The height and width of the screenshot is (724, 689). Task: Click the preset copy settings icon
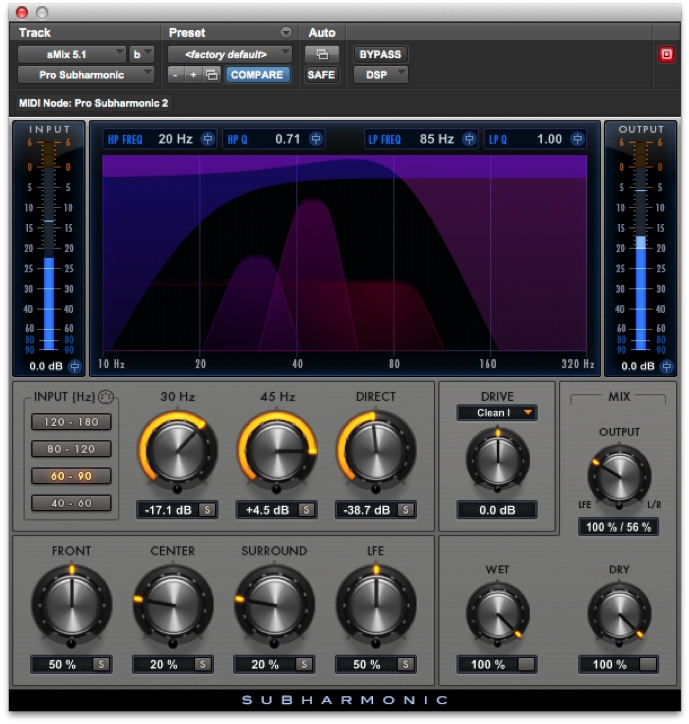(212, 75)
